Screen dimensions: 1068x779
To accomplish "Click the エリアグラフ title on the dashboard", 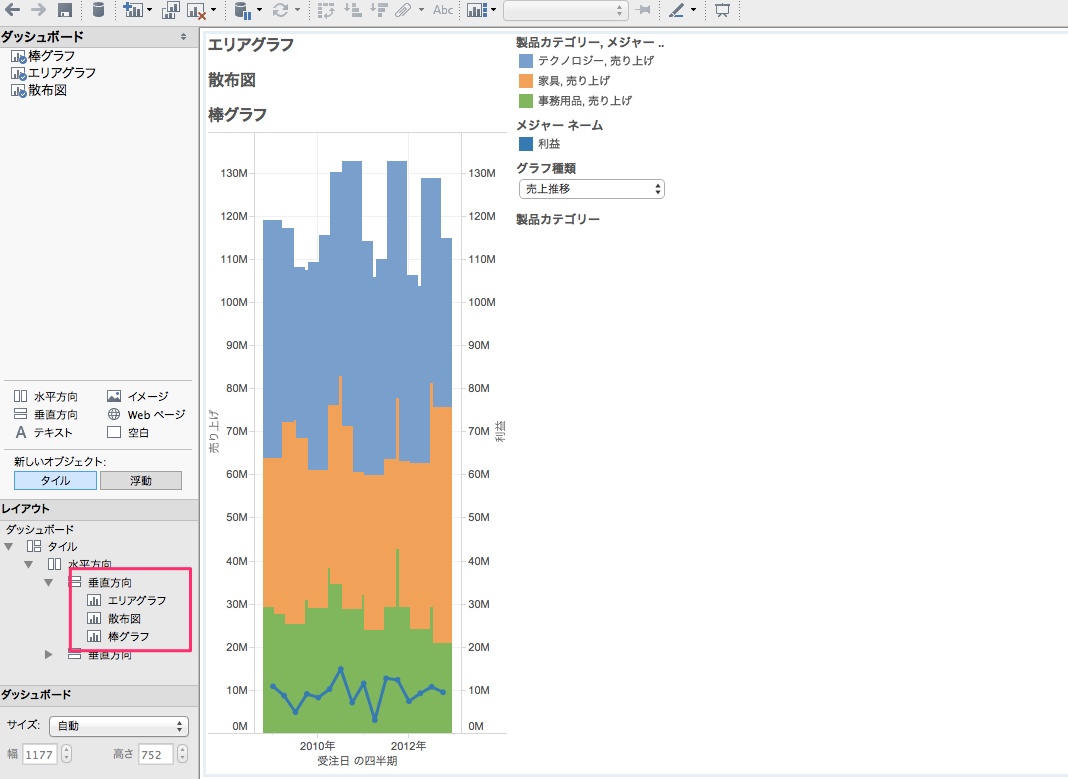I will (251, 45).
